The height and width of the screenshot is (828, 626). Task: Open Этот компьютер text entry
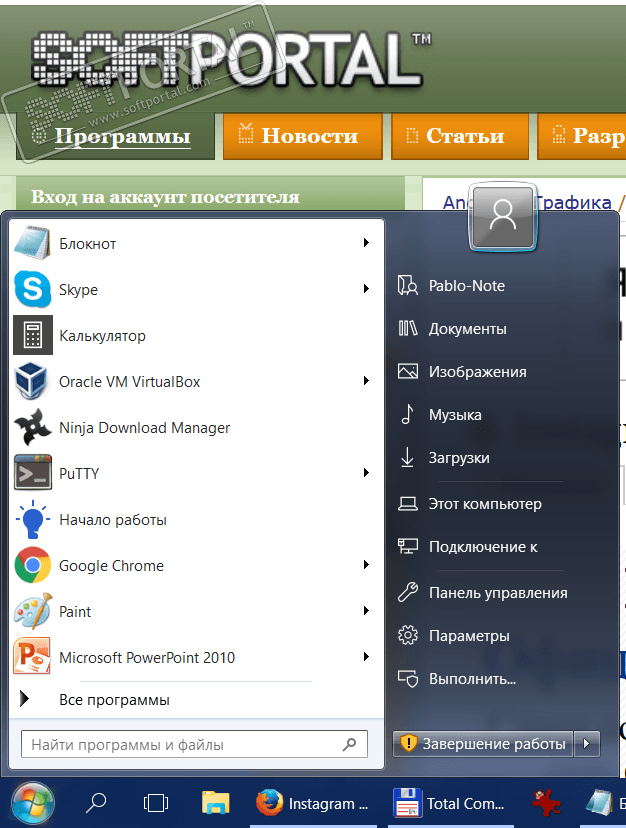pyautogui.click(x=485, y=504)
